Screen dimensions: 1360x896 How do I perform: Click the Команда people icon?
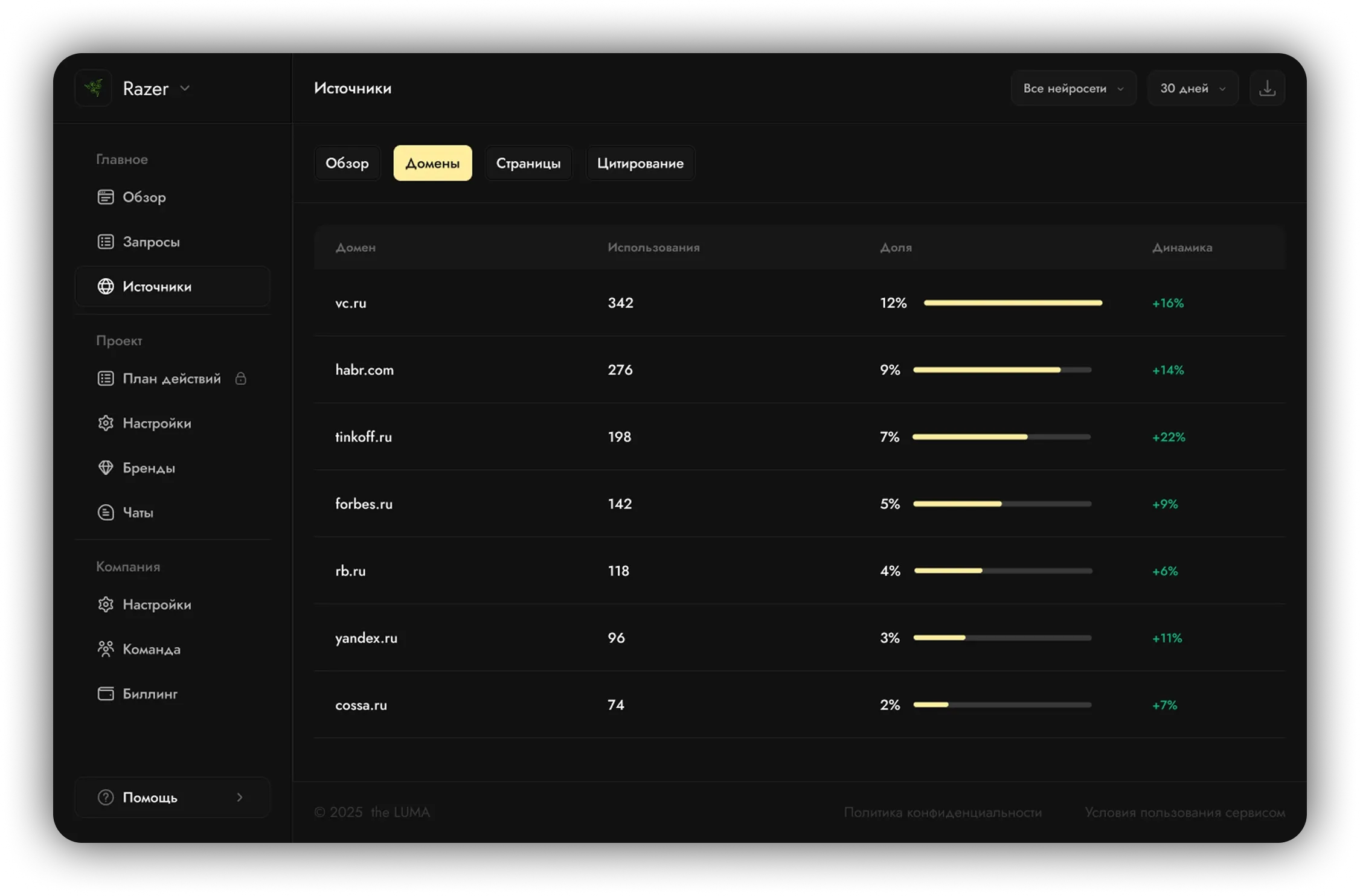tap(106, 649)
